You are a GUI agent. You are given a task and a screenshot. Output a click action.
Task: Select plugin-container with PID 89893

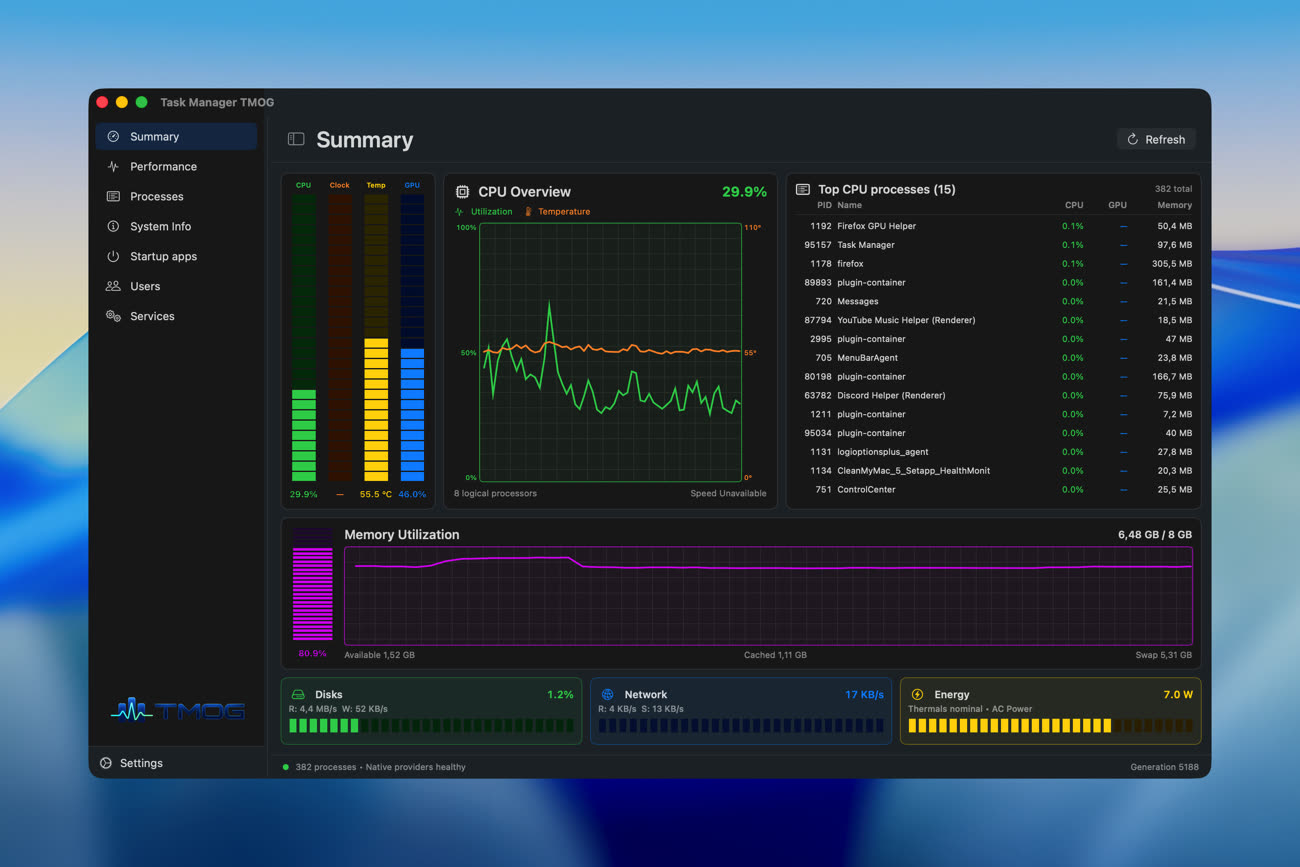coord(994,283)
